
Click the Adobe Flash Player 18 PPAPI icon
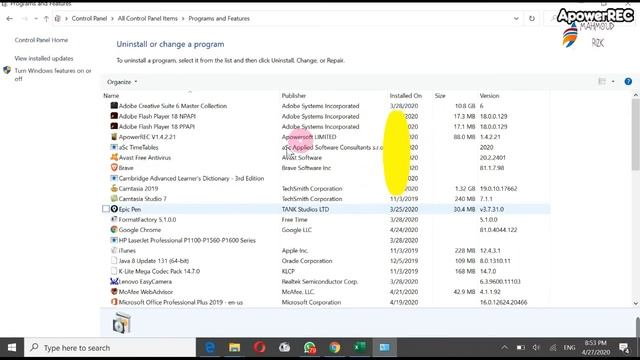(114, 127)
